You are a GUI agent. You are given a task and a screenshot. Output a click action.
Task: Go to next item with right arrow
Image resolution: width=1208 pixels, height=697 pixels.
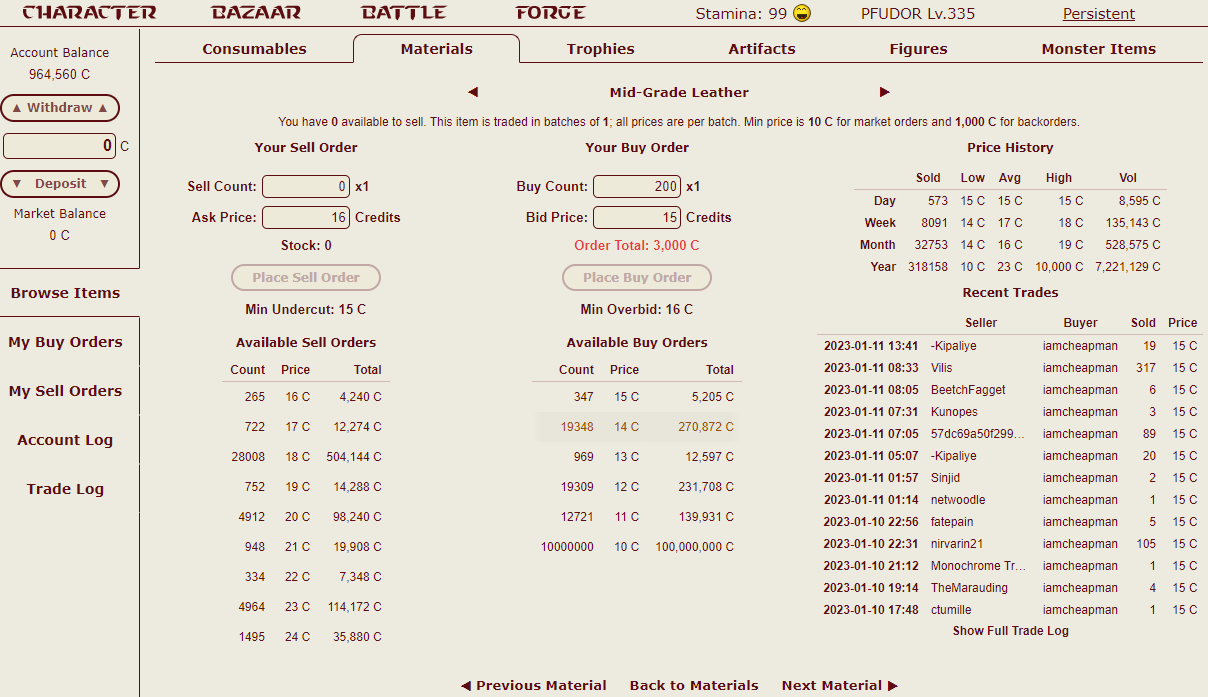tap(885, 92)
